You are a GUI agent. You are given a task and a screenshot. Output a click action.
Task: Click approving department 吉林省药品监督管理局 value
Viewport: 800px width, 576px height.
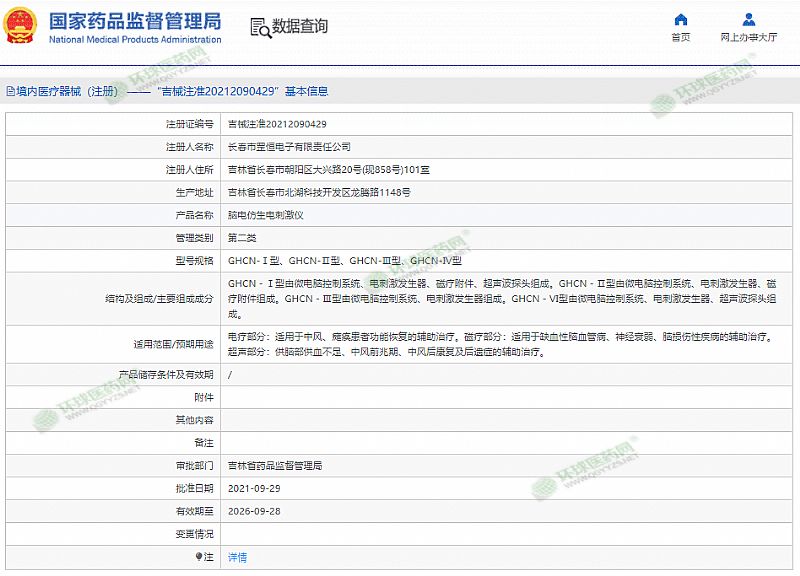(275, 466)
